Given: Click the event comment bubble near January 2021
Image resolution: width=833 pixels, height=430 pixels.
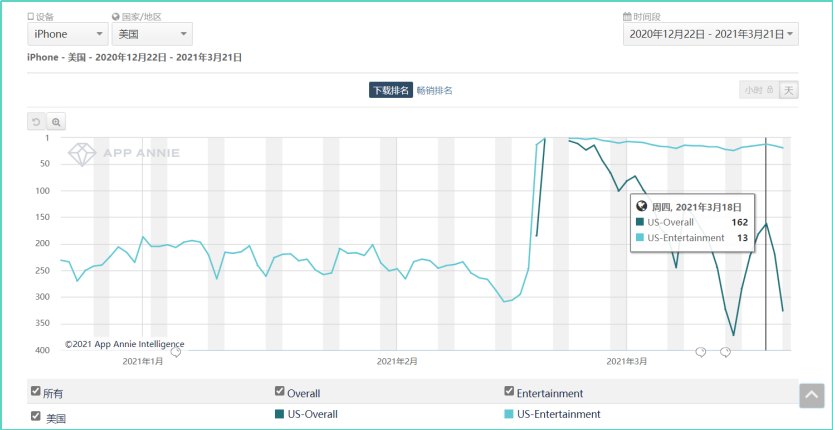Looking at the screenshot, I should (x=176, y=352).
